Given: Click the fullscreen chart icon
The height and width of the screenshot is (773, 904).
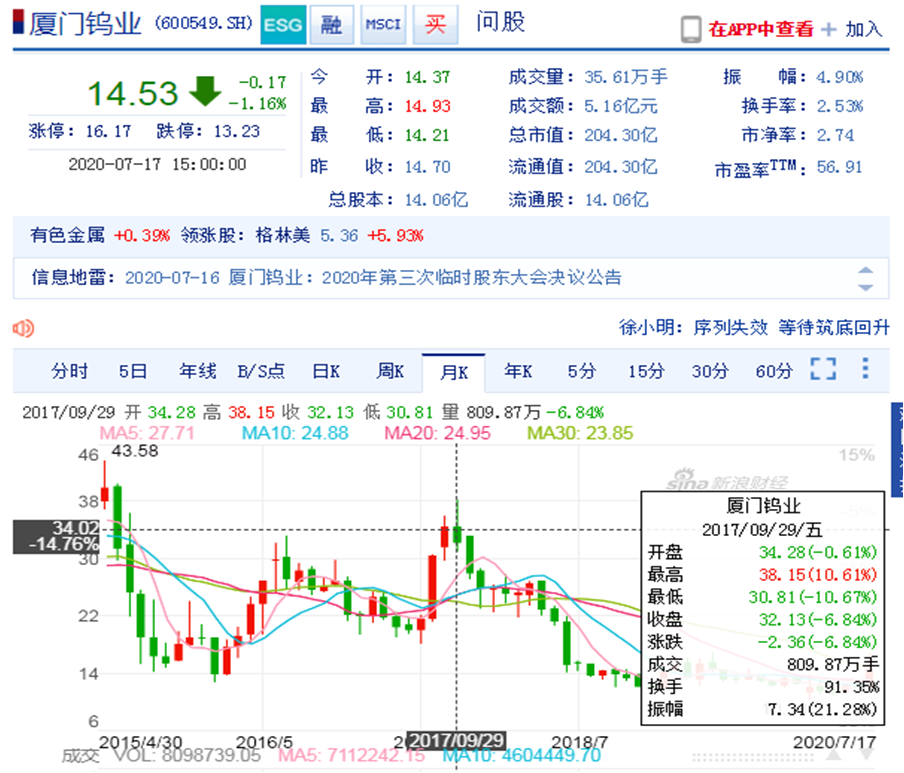Looking at the screenshot, I should 823,368.
